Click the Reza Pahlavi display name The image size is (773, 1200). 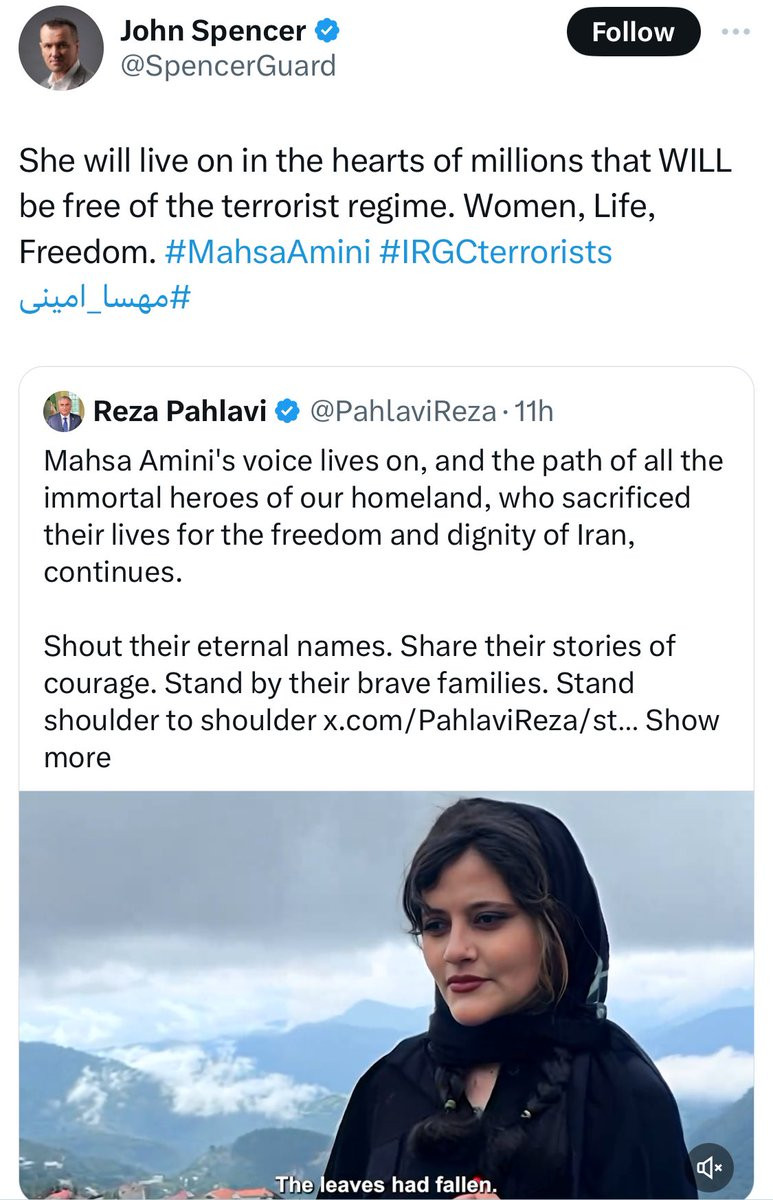[x=179, y=410]
